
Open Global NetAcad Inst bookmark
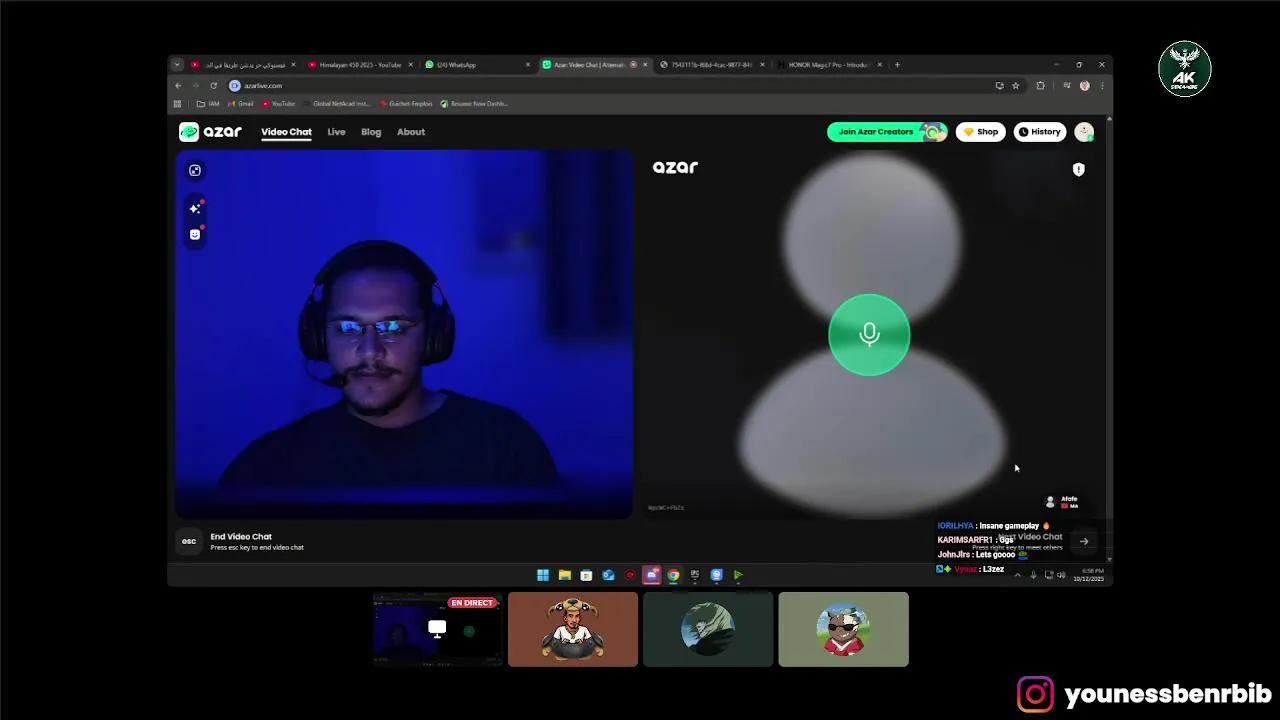click(x=336, y=104)
